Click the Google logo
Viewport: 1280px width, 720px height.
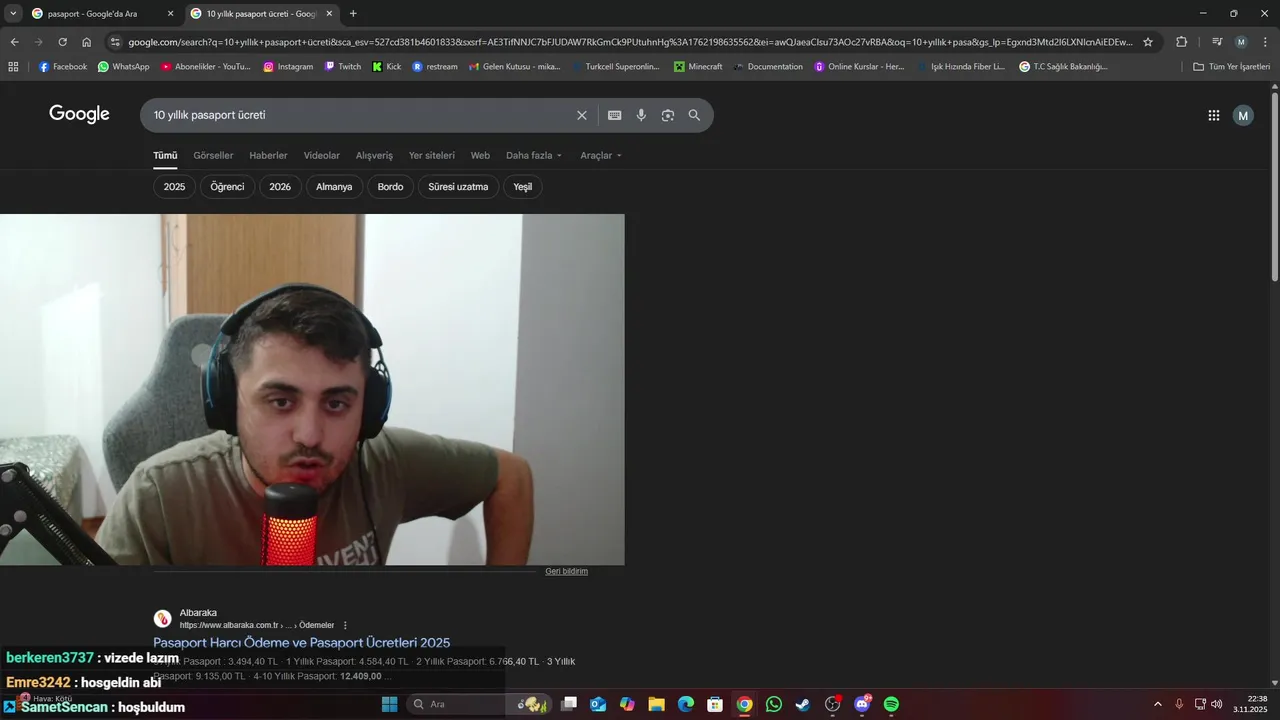tap(79, 114)
